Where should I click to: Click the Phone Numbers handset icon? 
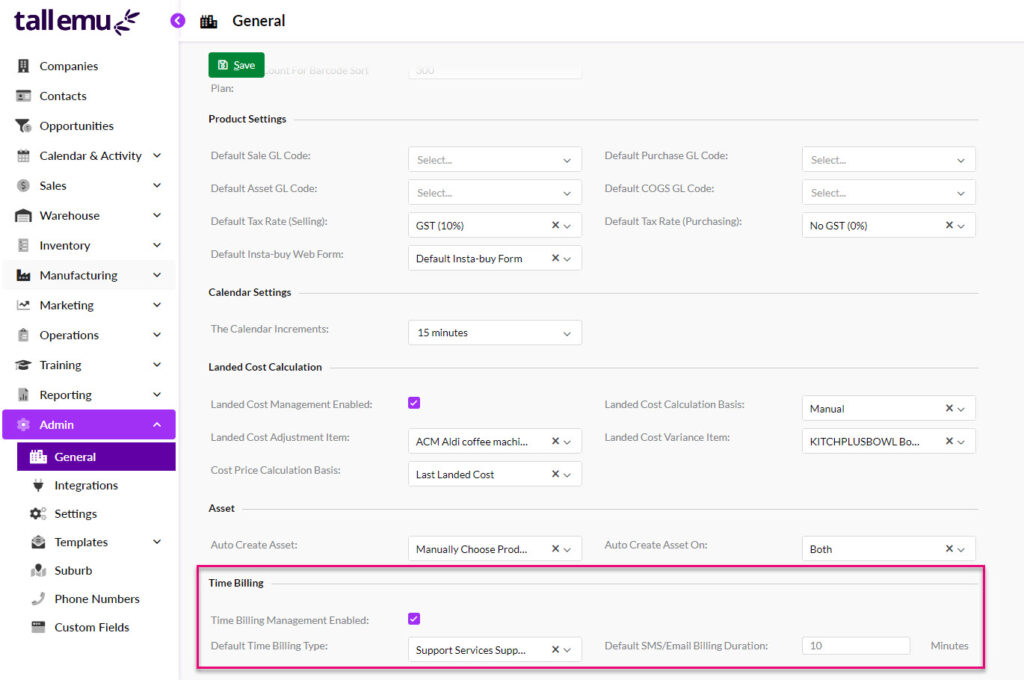[38, 599]
